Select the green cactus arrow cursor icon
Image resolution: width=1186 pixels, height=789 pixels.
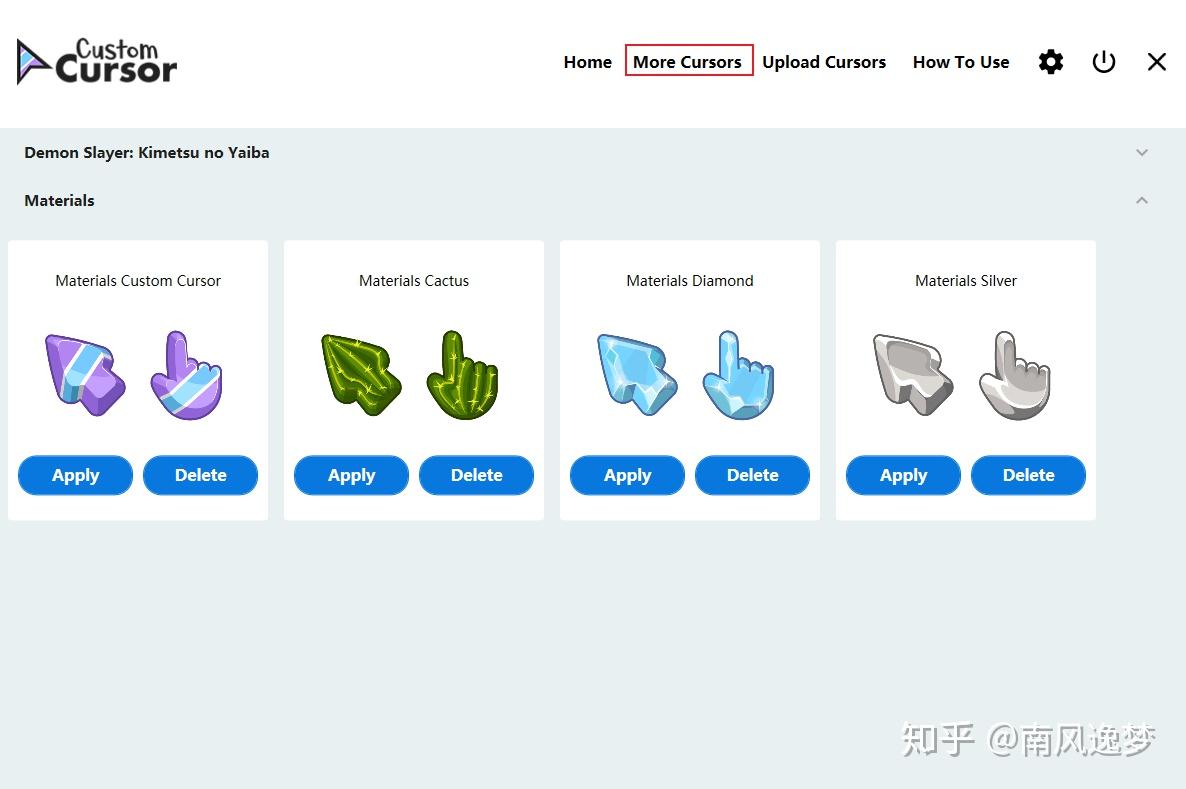(360, 375)
